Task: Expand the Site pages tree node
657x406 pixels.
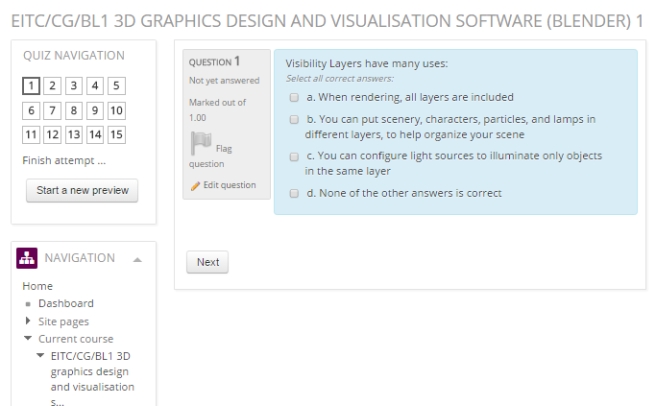Action: coord(27,322)
